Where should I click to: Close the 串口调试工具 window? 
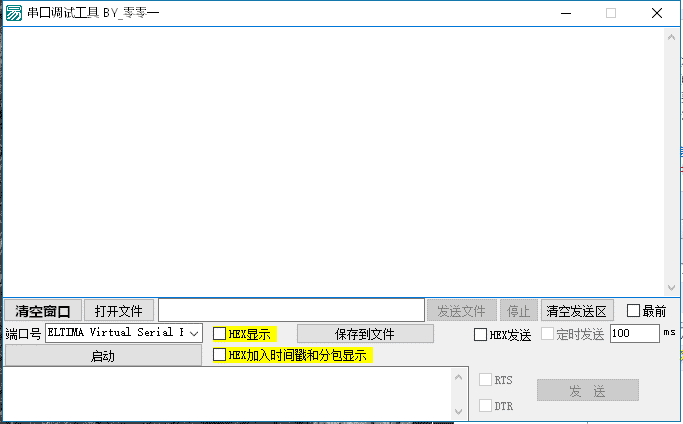pyautogui.click(x=657, y=14)
